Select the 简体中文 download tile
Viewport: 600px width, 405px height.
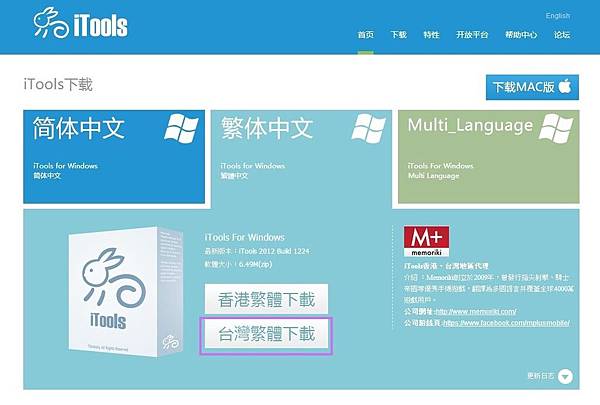114,157
